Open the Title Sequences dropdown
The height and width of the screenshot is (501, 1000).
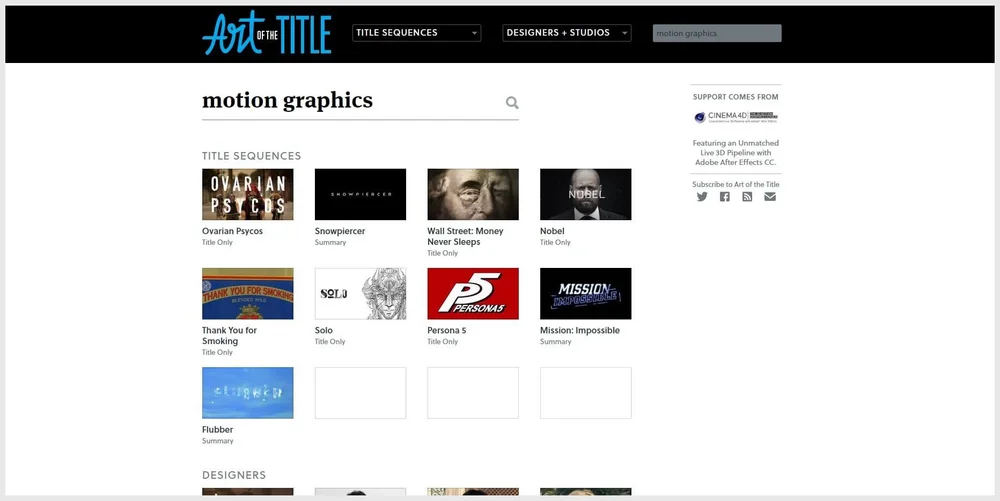click(416, 33)
